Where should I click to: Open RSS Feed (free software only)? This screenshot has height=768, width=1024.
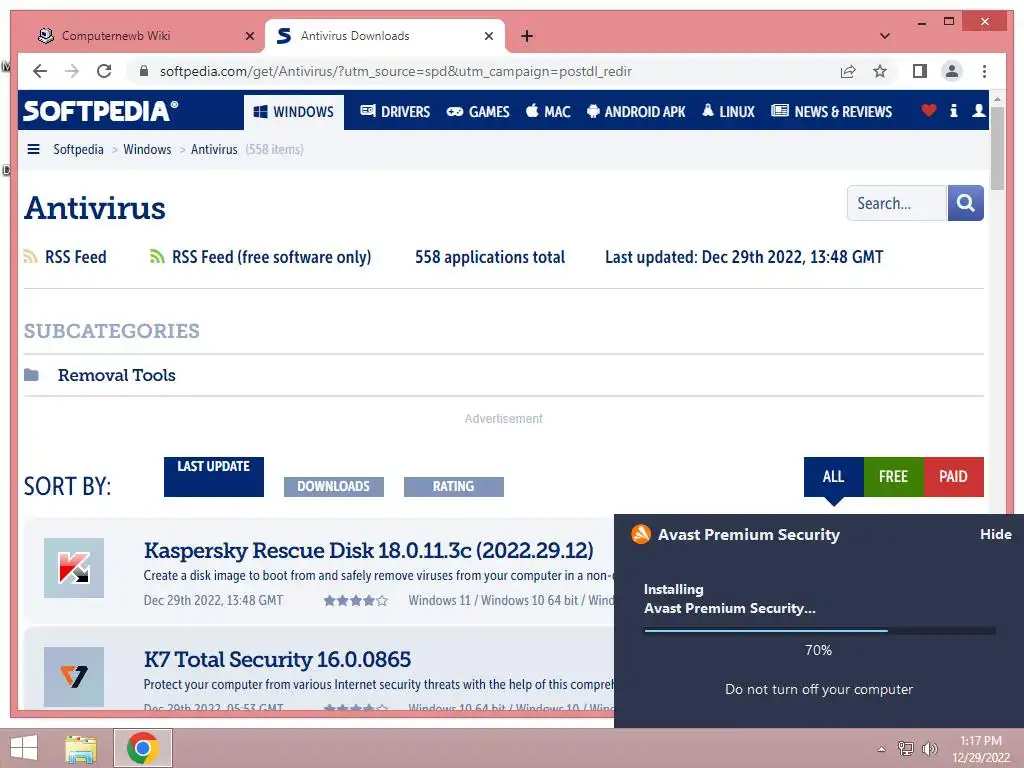click(272, 257)
